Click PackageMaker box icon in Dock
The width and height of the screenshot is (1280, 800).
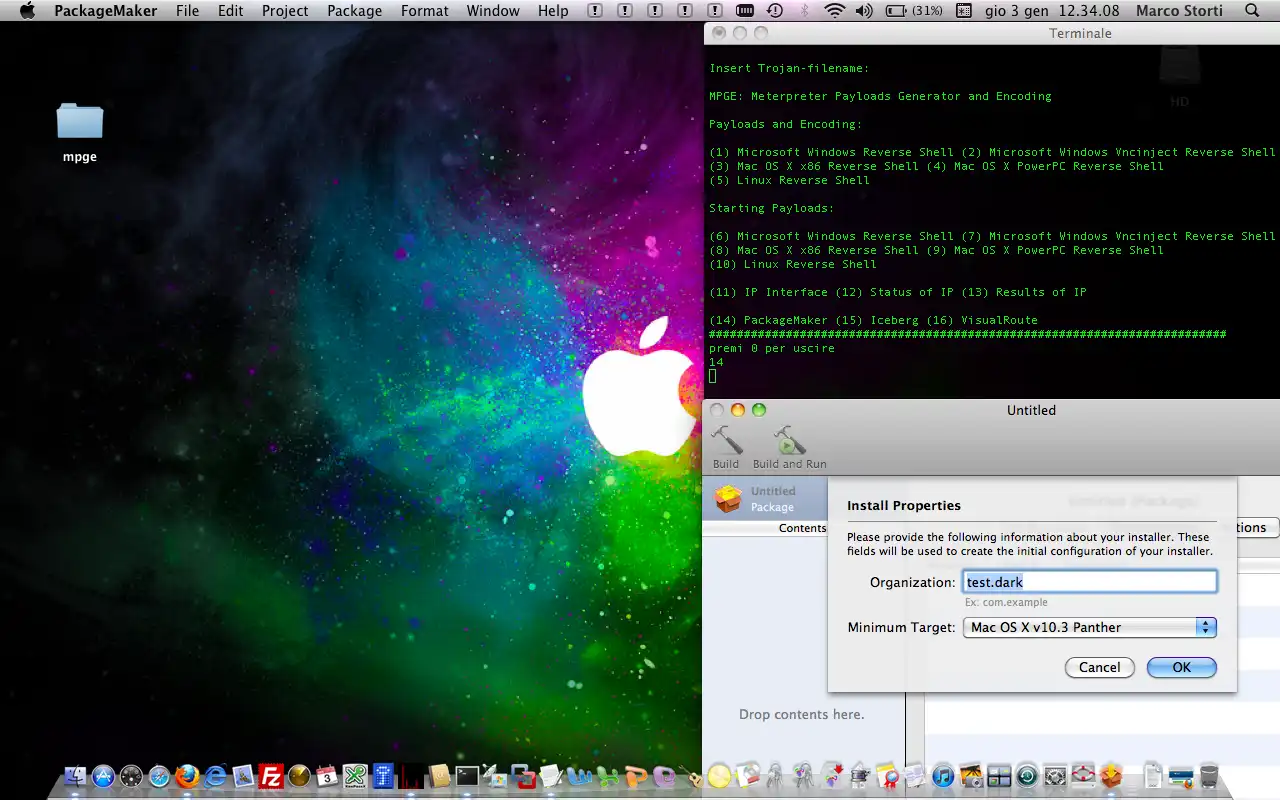[1111, 775]
